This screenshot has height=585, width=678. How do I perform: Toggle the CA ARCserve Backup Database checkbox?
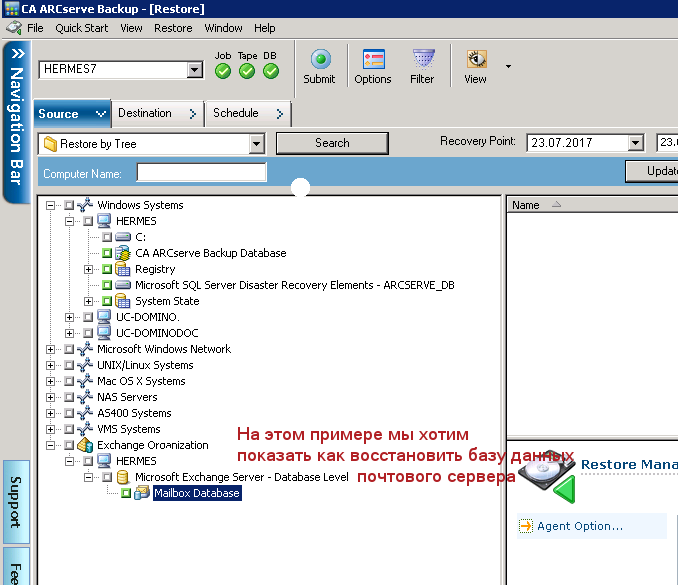point(107,253)
